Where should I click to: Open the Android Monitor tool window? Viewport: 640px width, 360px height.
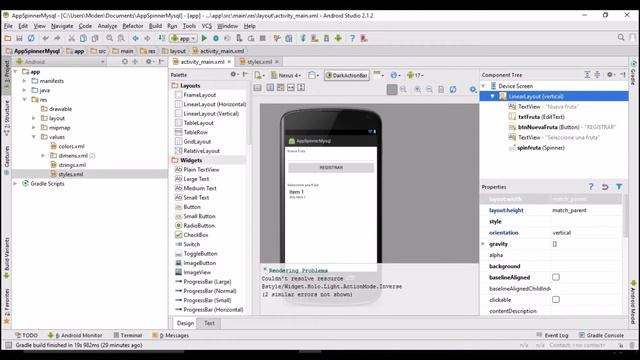[75, 335]
